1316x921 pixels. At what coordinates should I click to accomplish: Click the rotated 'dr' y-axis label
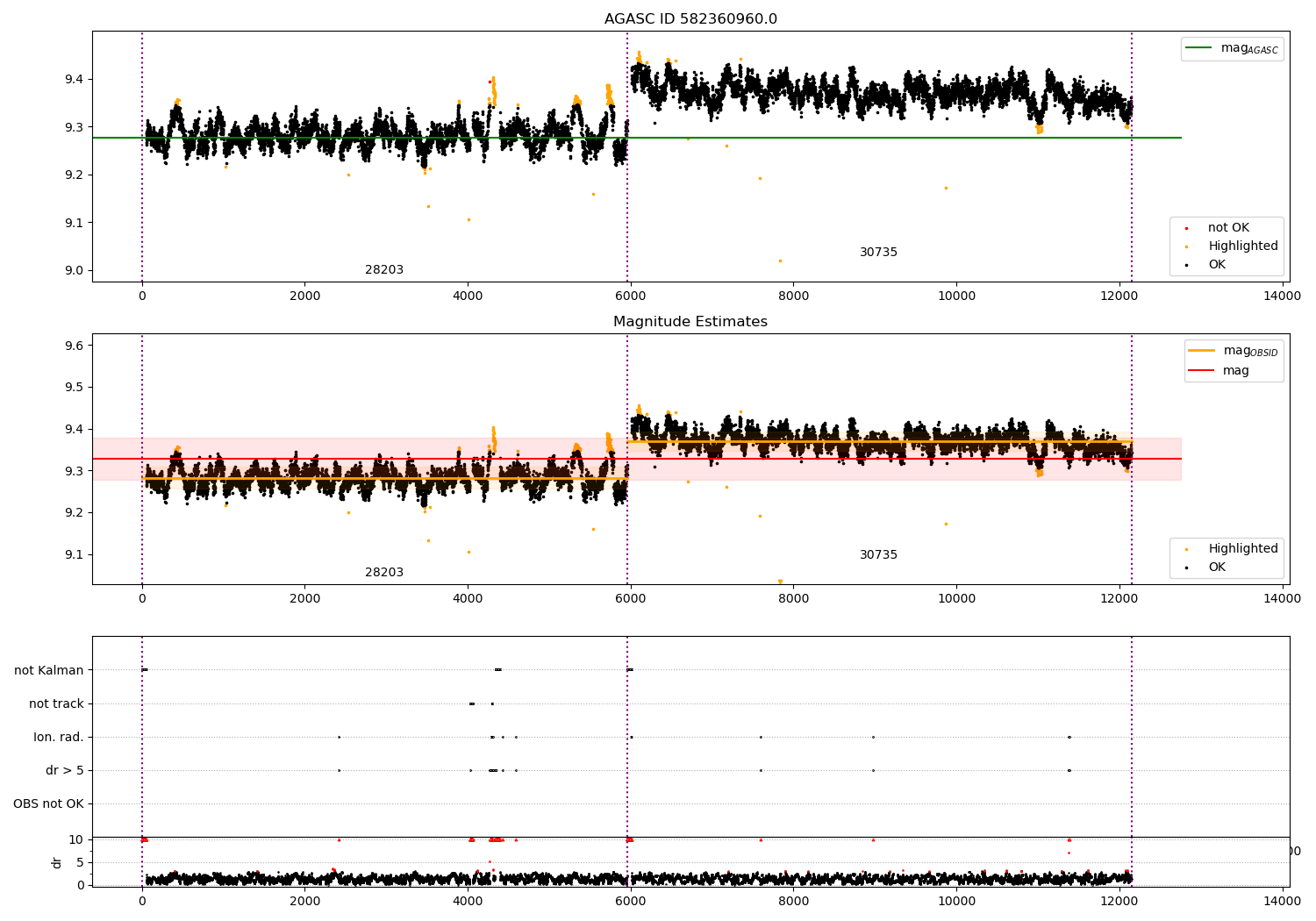pos(56,862)
